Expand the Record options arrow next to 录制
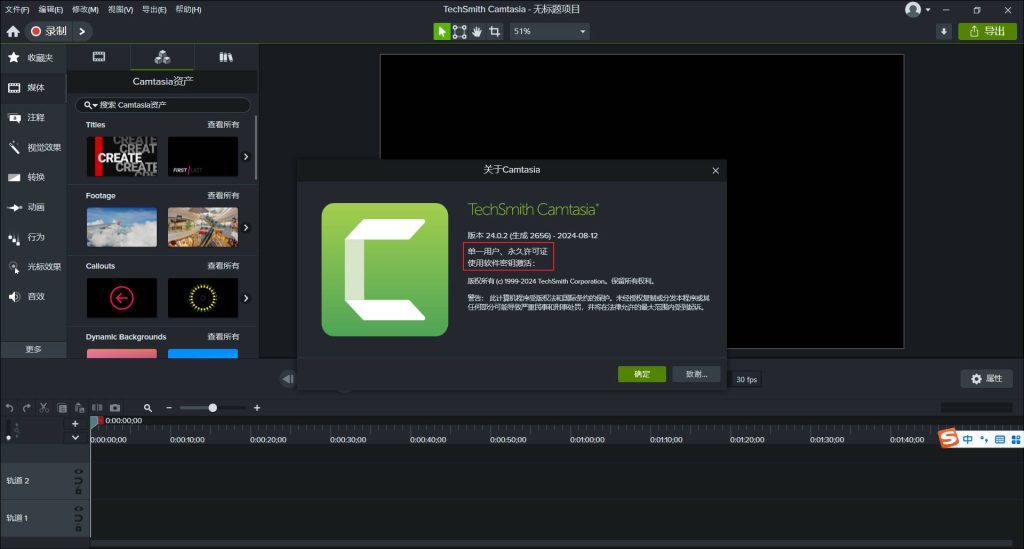The image size is (1024, 549). pos(82,31)
